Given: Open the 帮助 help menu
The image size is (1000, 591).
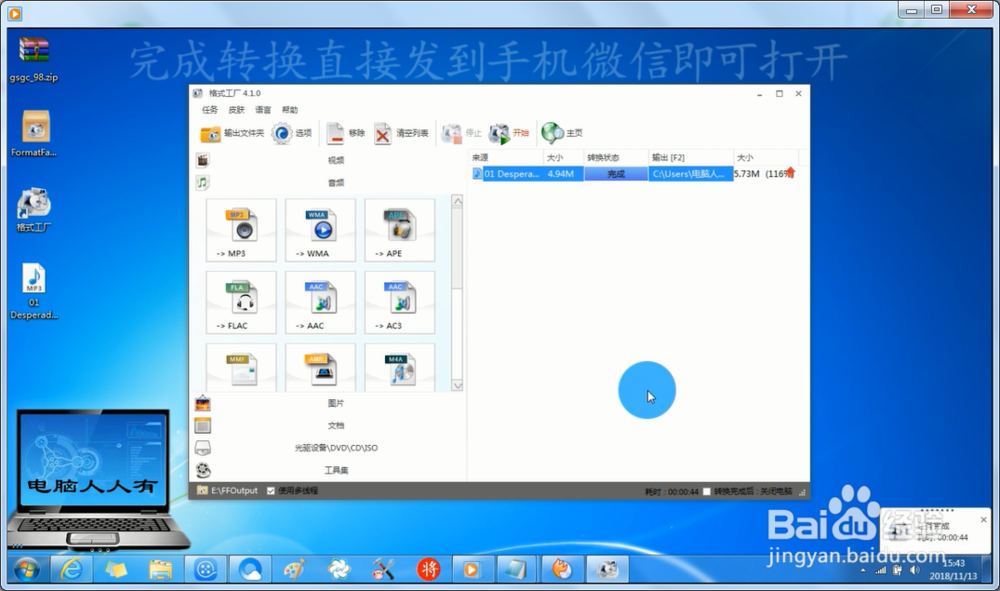Looking at the screenshot, I should (290, 110).
